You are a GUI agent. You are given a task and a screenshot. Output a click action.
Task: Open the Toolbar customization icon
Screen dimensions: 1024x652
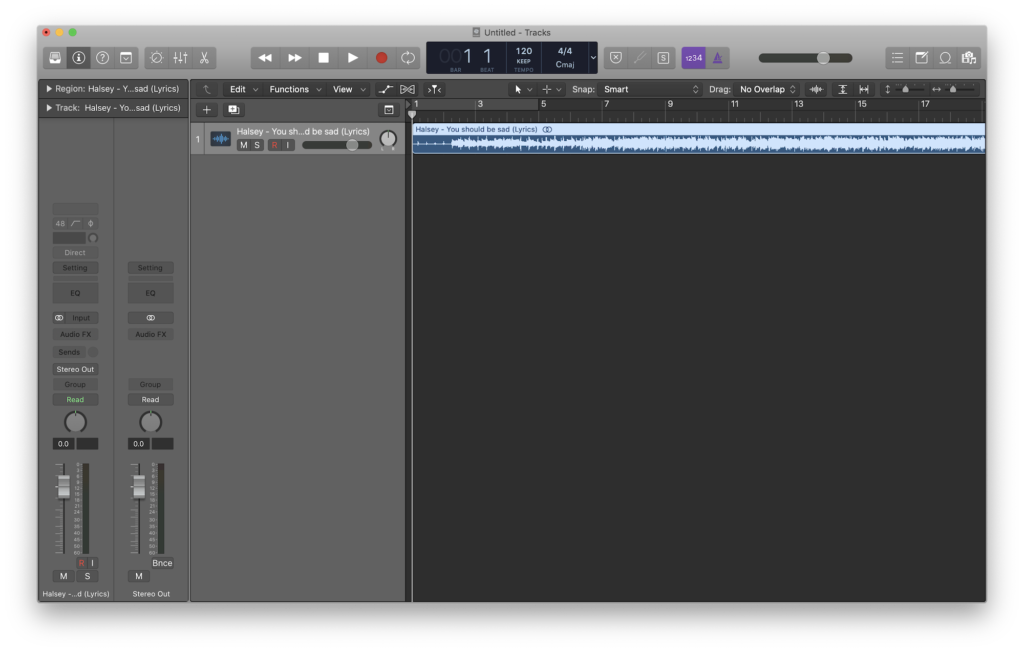126,58
